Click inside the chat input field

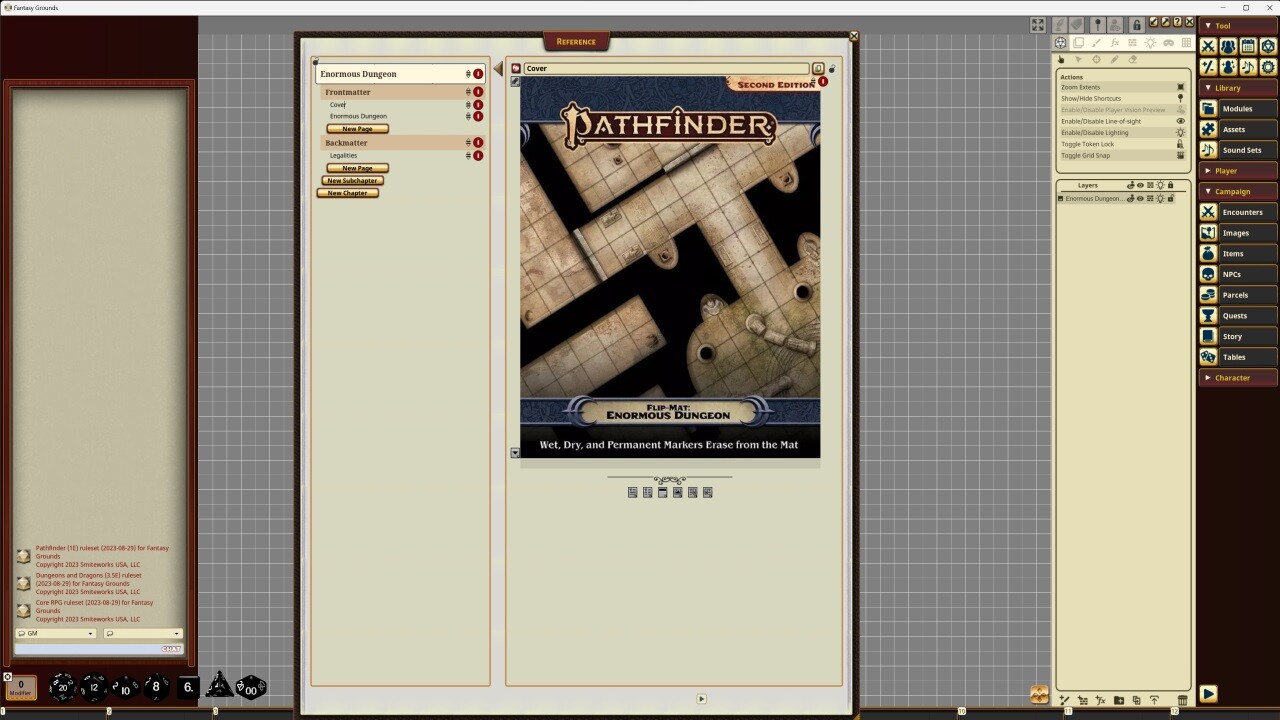[x=90, y=648]
